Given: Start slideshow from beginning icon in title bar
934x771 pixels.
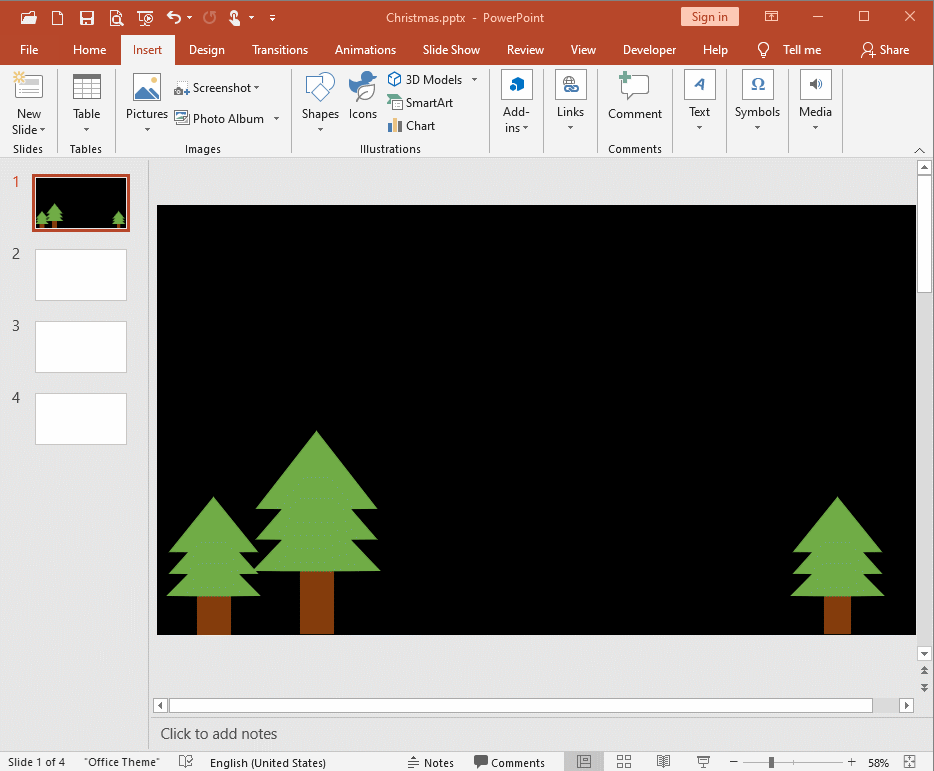Looking at the screenshot, I should point(145,18).
